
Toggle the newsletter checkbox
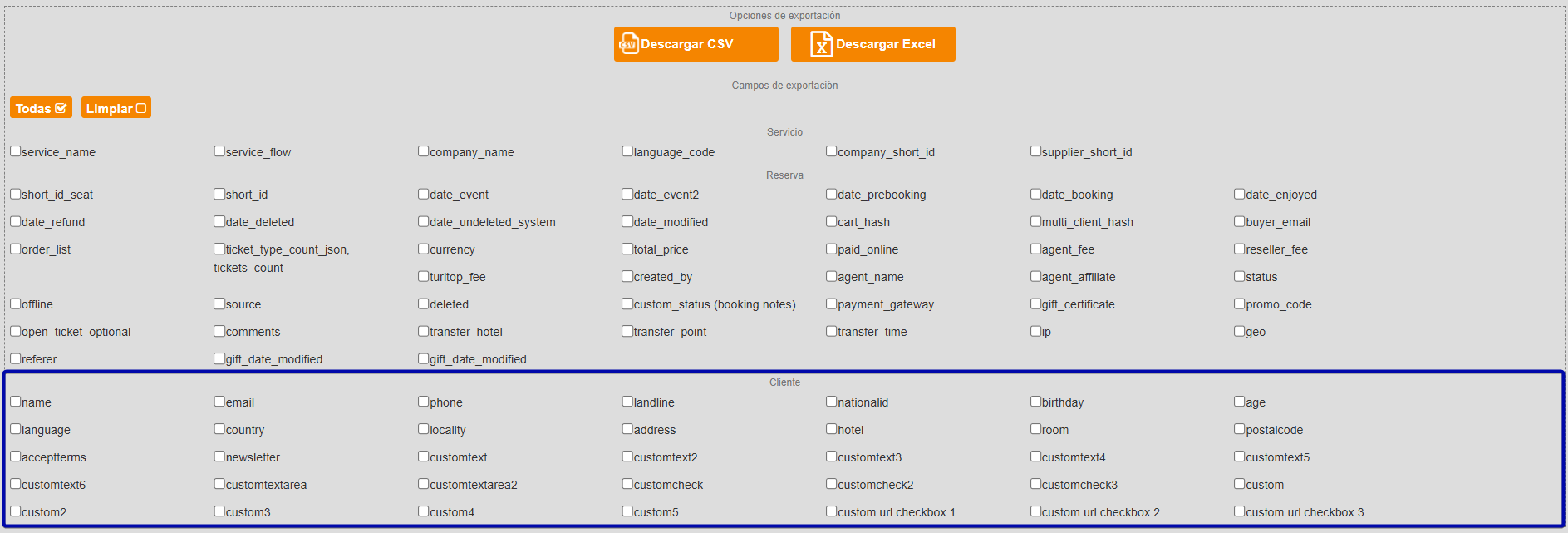(220, 457)
